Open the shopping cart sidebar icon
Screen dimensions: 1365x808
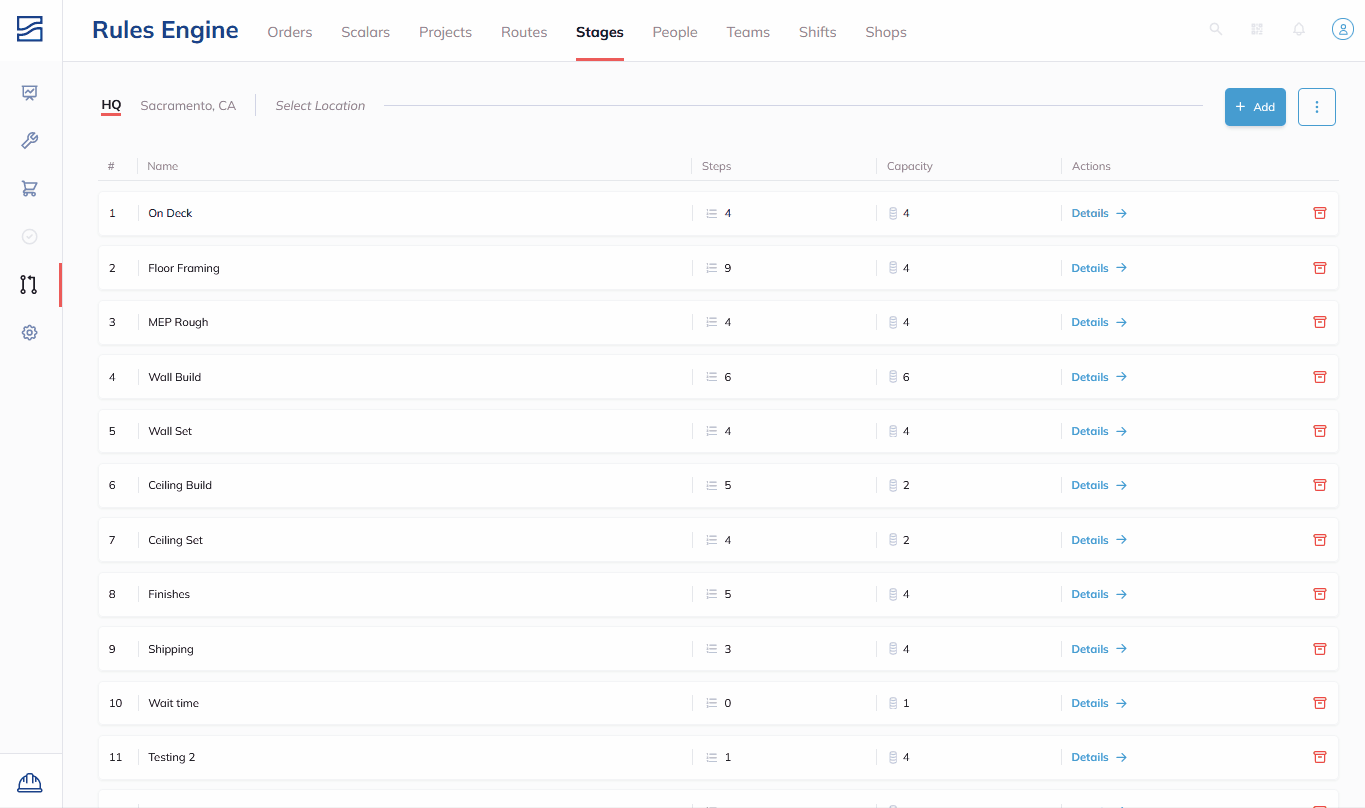point(30,189)
